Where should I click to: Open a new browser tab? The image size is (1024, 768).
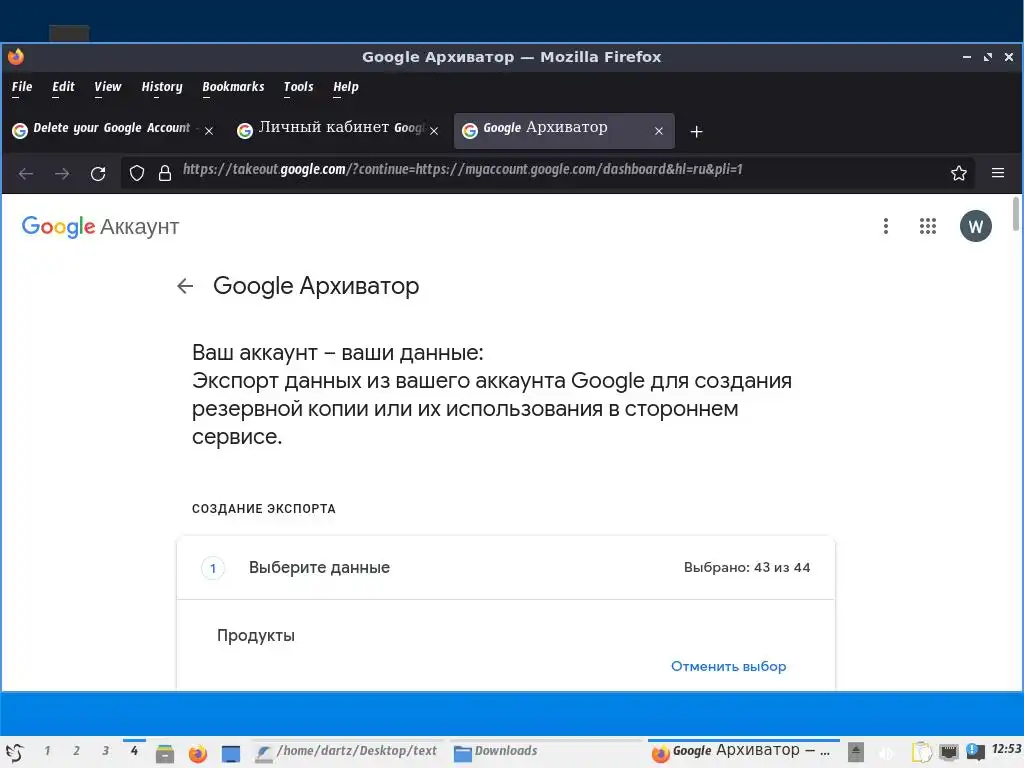[x=696, y=132]
